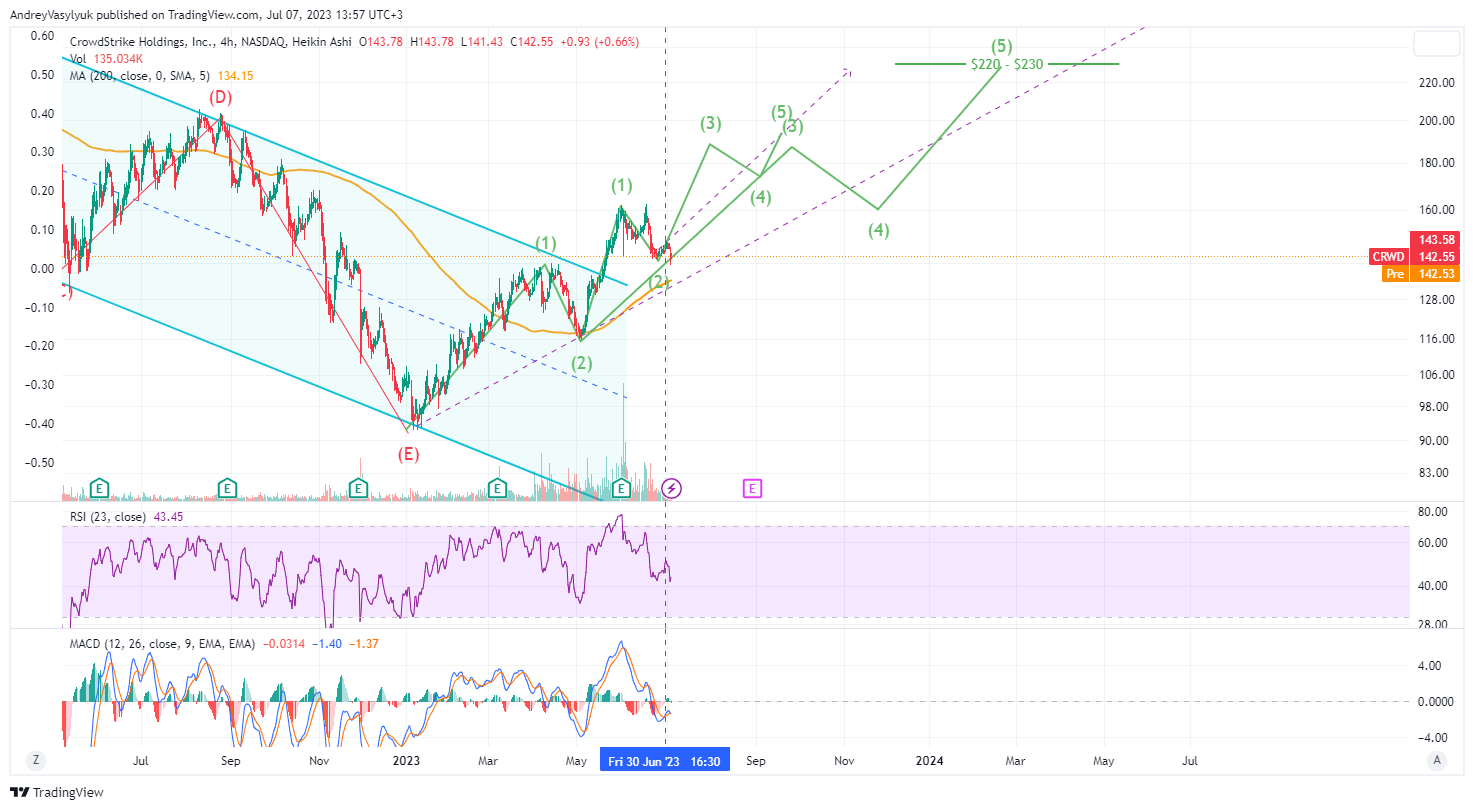Click the 180.00 price axis value
Image resolution: width=1474 pixels, height=810 pixels.
click(x=1436, y=163)
